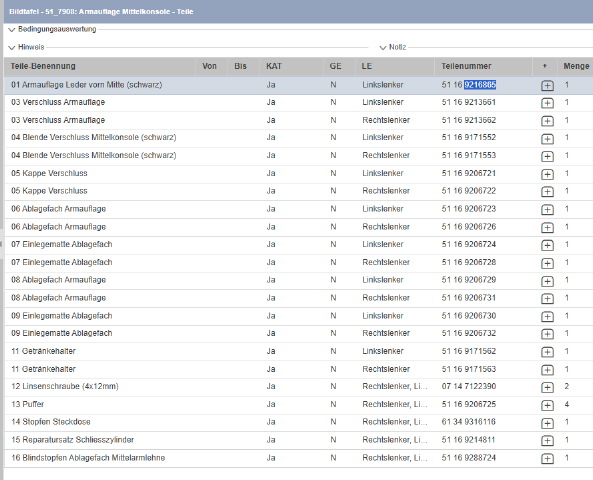Add part 51 16 9206731 via plus icon

(547, 299)
